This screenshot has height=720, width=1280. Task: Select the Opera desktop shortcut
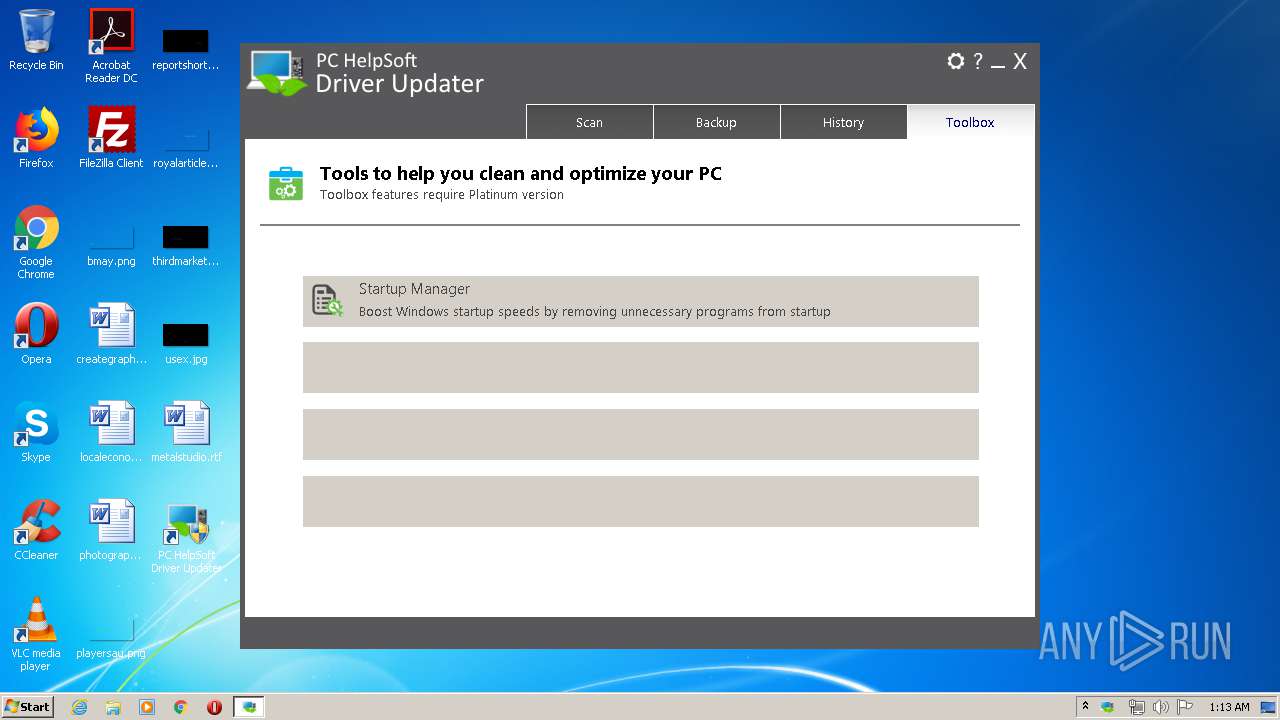(36, 334)
